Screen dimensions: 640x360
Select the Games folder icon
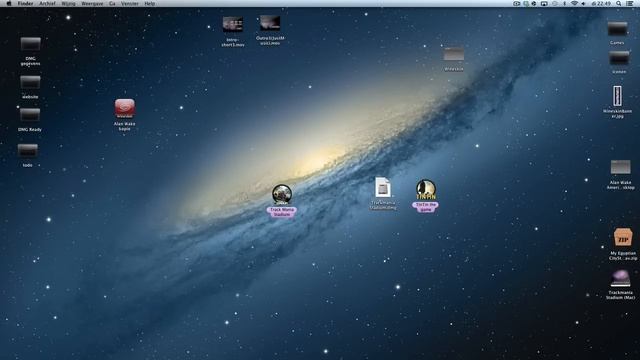(617, 29)
